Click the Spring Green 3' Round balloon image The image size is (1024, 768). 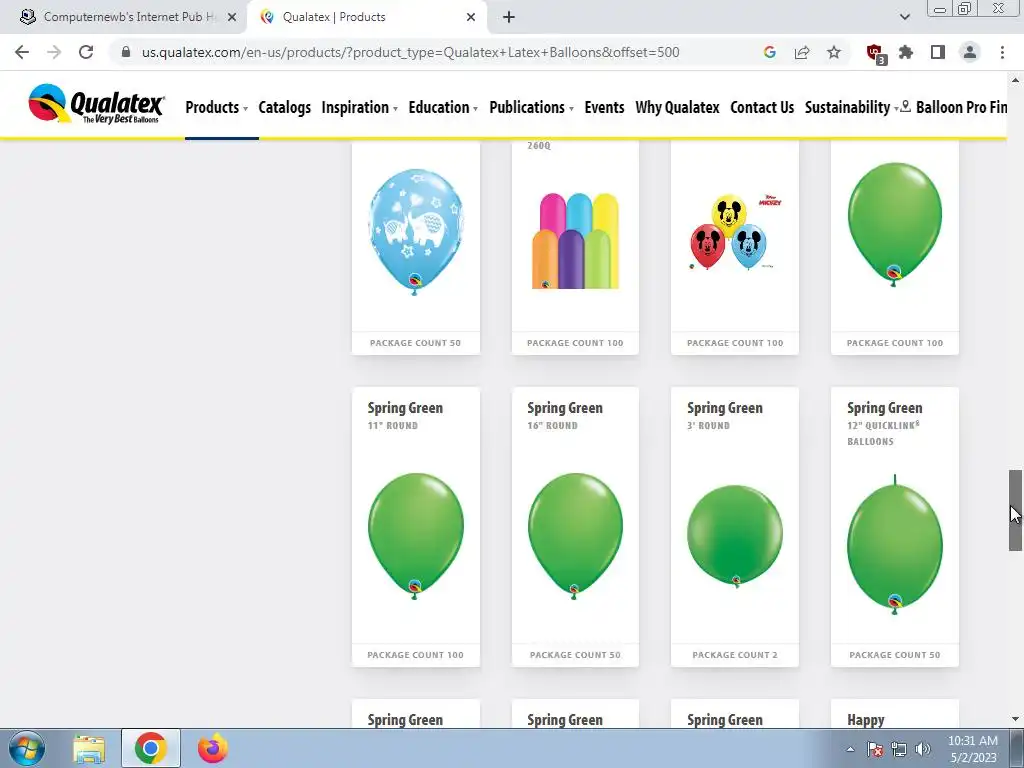click(735, 536)
